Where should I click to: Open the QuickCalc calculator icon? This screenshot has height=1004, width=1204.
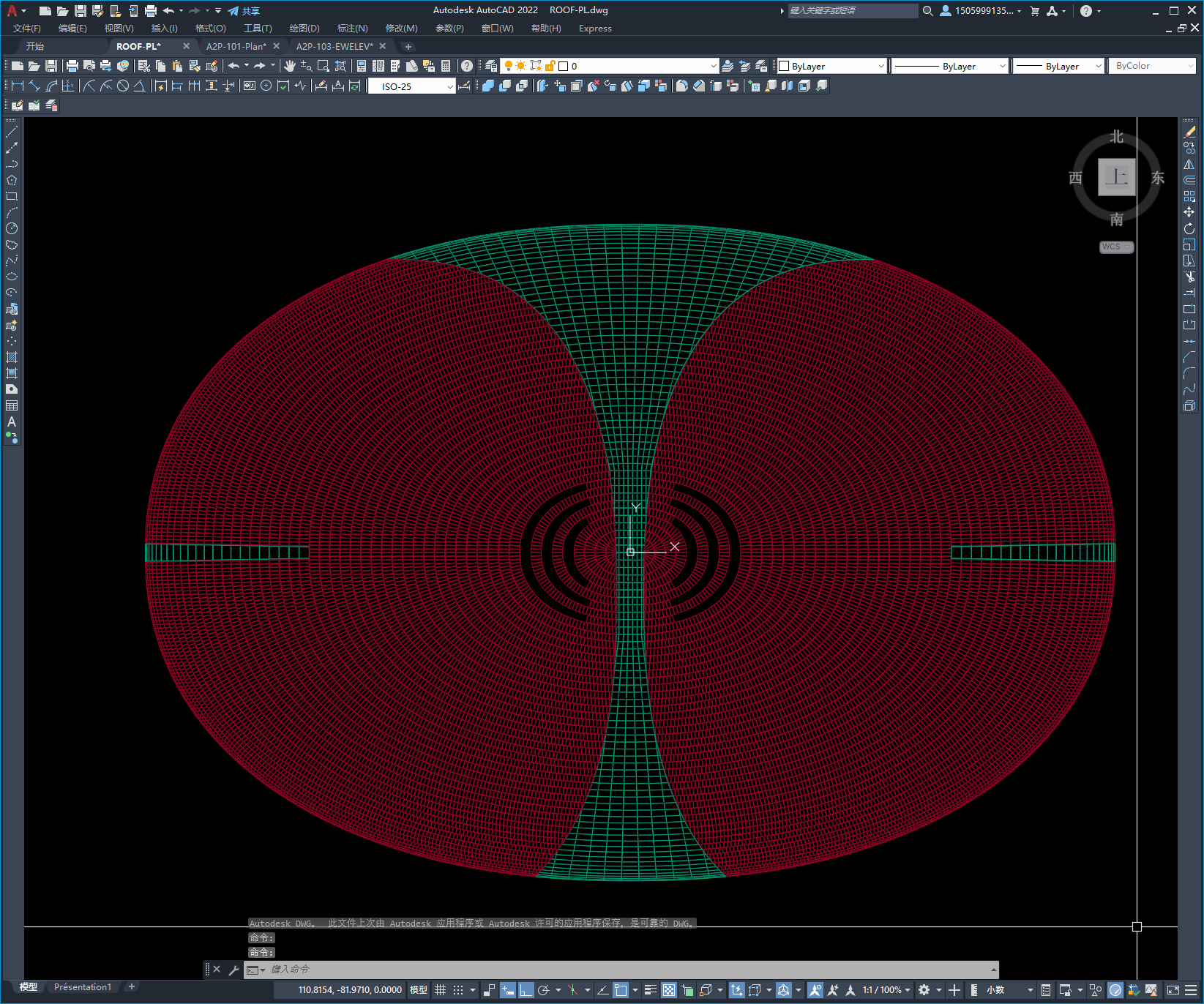[x=446, y=66]
